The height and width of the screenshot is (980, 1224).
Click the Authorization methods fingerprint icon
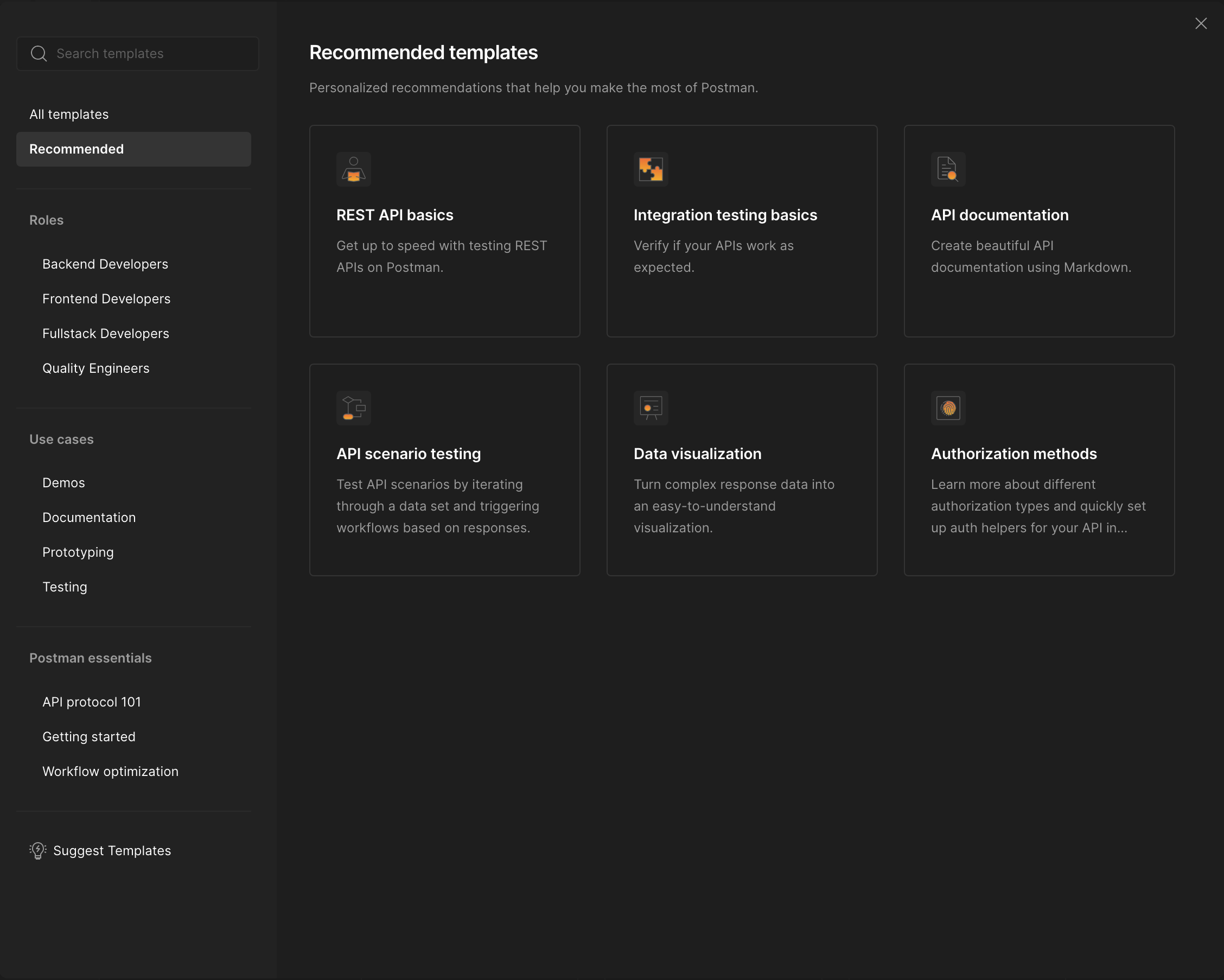tap(948, 408)
